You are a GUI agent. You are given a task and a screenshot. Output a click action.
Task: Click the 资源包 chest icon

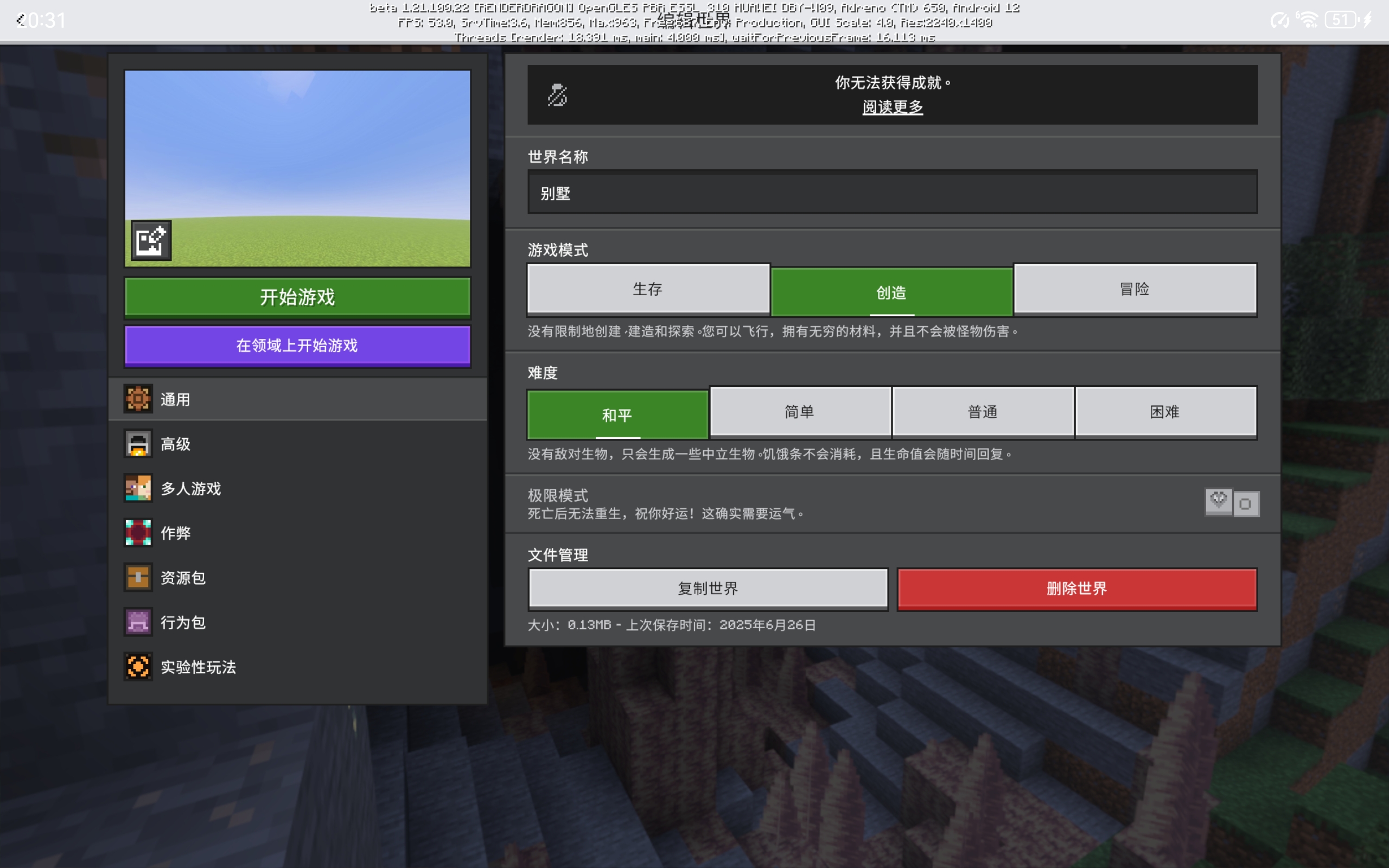138,577
